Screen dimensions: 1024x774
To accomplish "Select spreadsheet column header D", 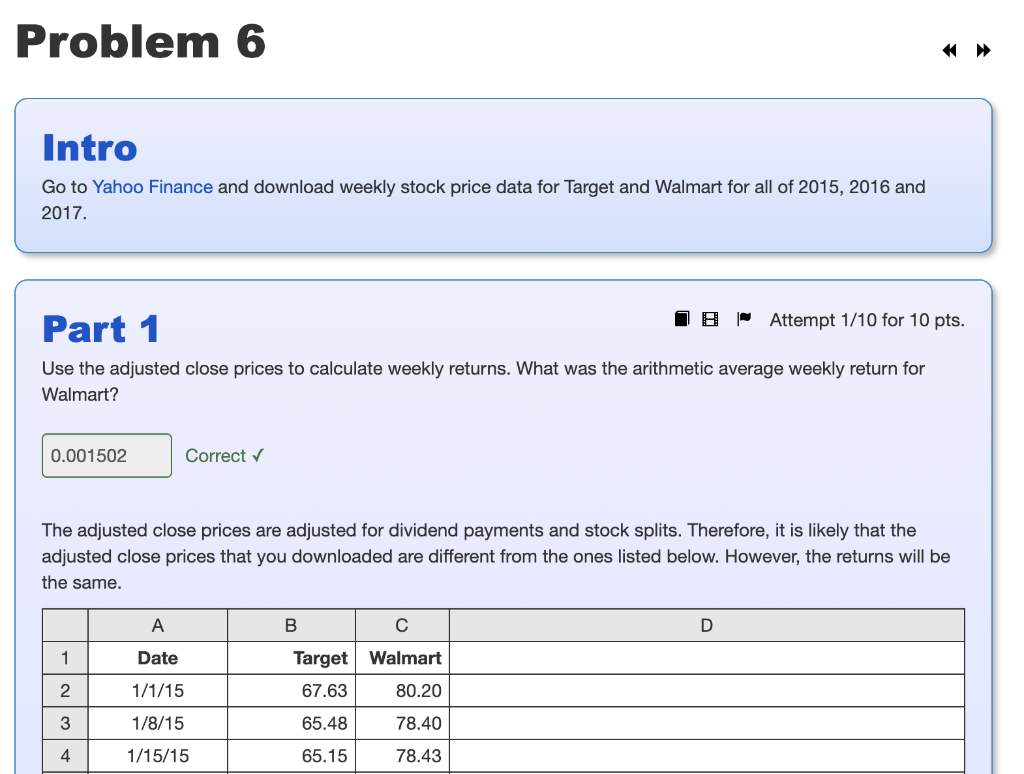I will 706,624.
